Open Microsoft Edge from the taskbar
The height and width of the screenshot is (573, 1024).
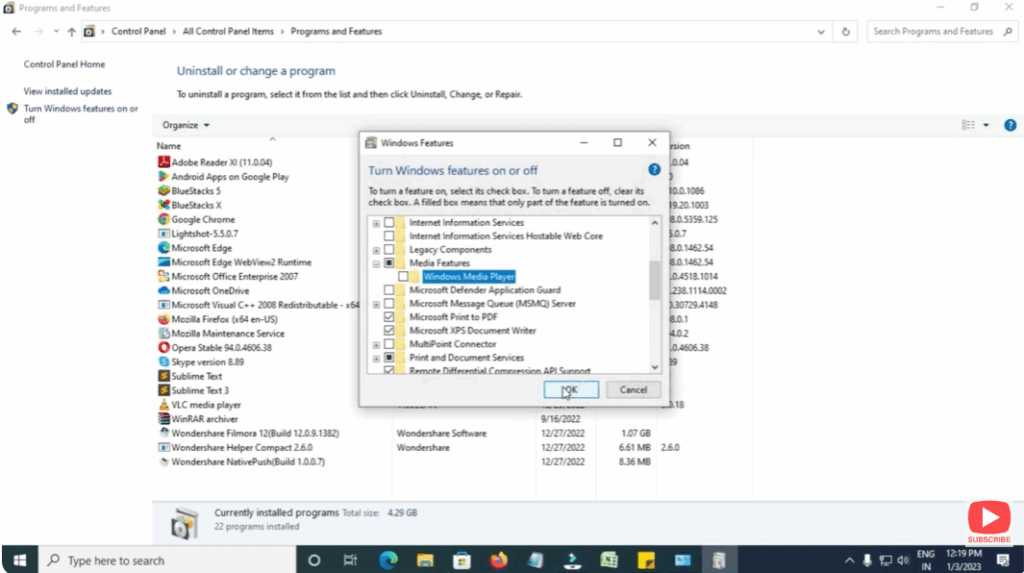(389, 560)
